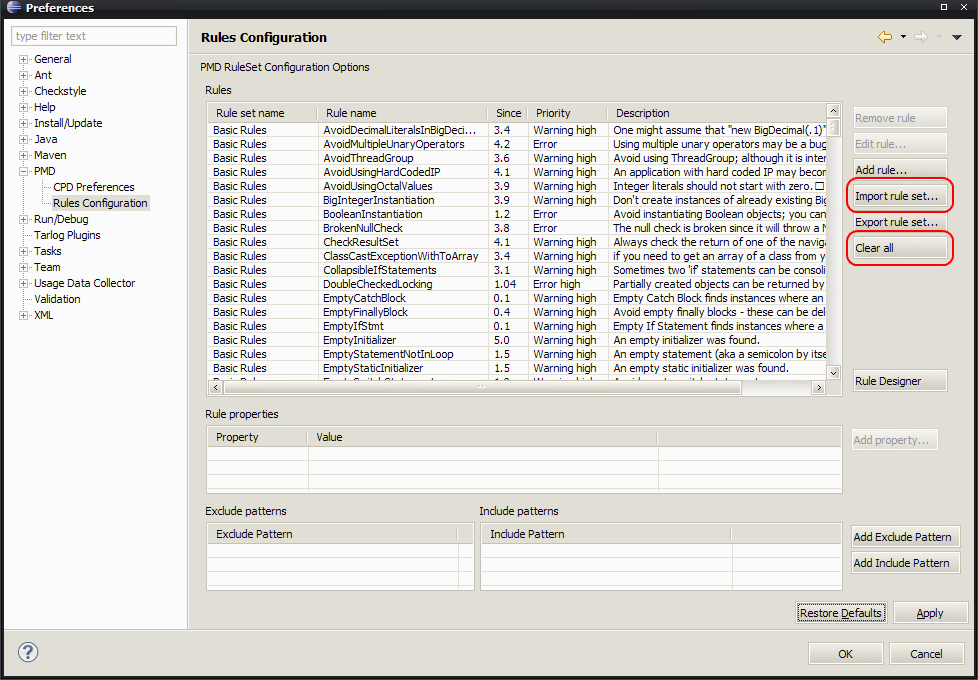Open the back history dropdown arrow

903,37
